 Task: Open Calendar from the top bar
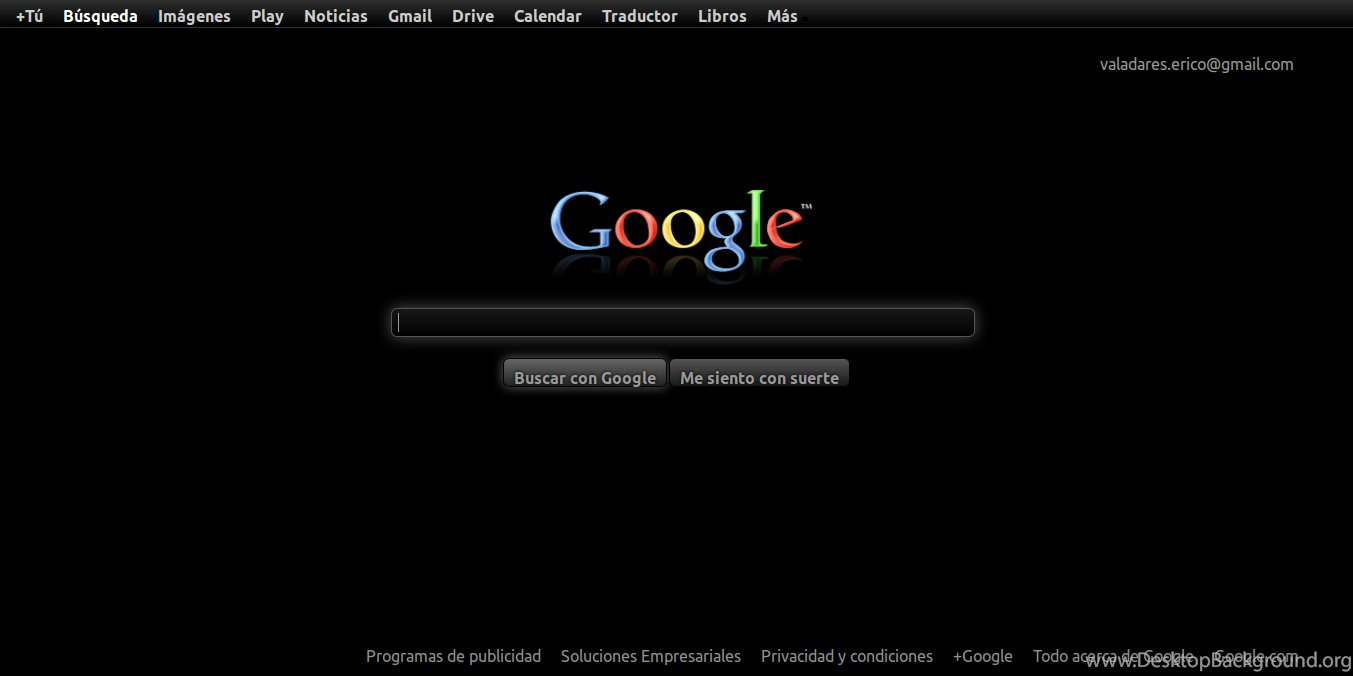tap(547, 16)
